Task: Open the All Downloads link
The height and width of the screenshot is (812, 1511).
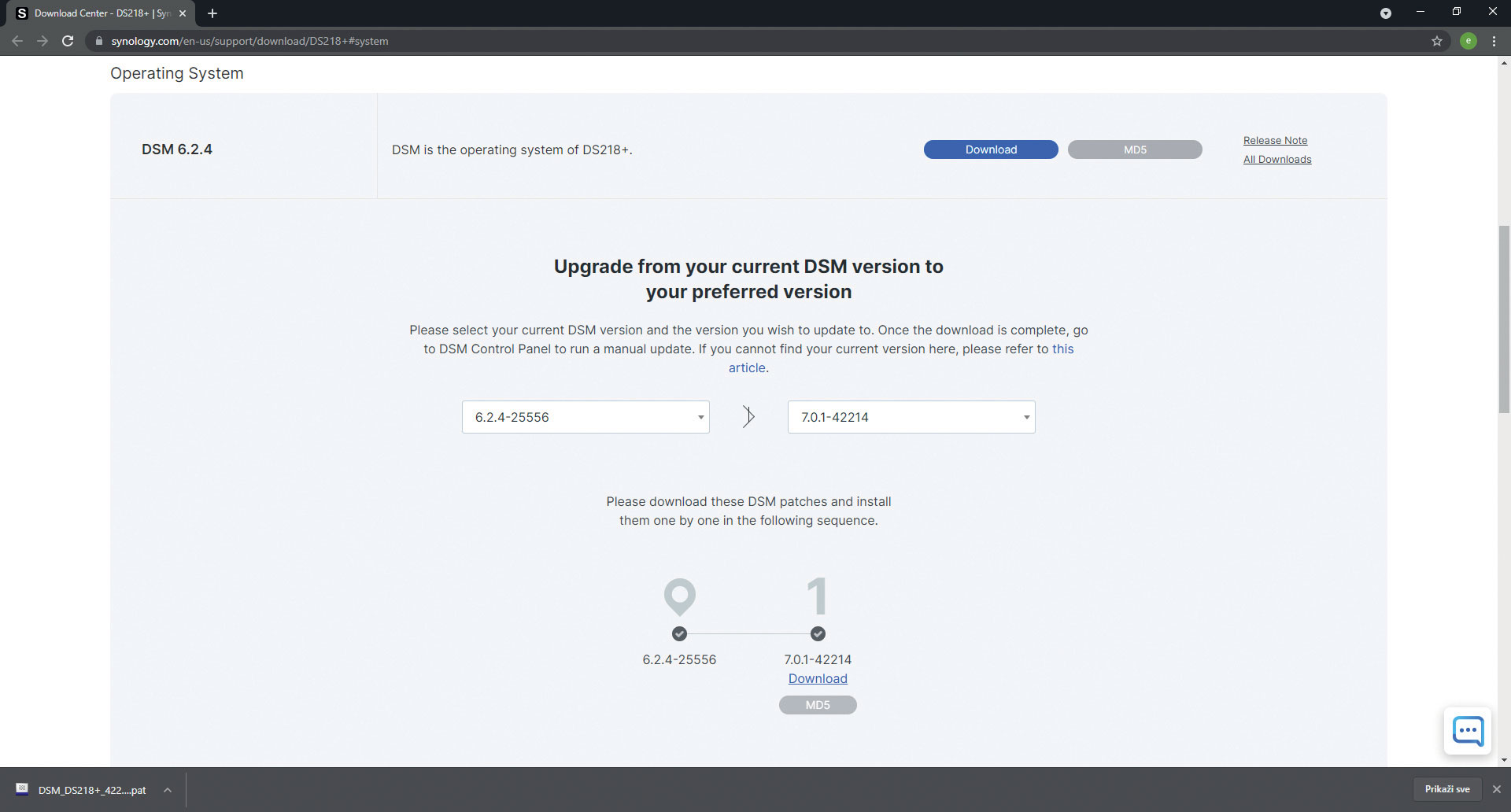Action: (1277, 160)
